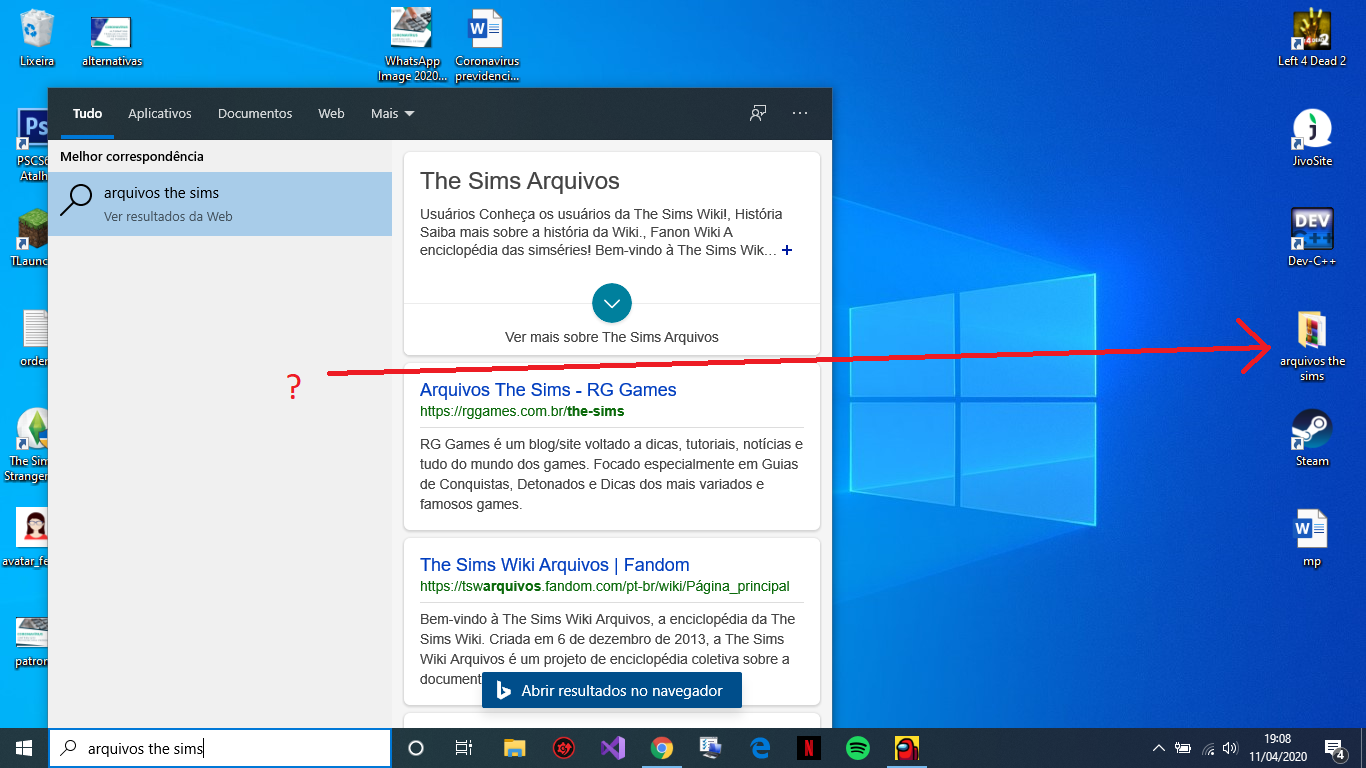Switch to the Web search tab
The height and width of the screenshot is (768, 1366).
pos(331,114)
